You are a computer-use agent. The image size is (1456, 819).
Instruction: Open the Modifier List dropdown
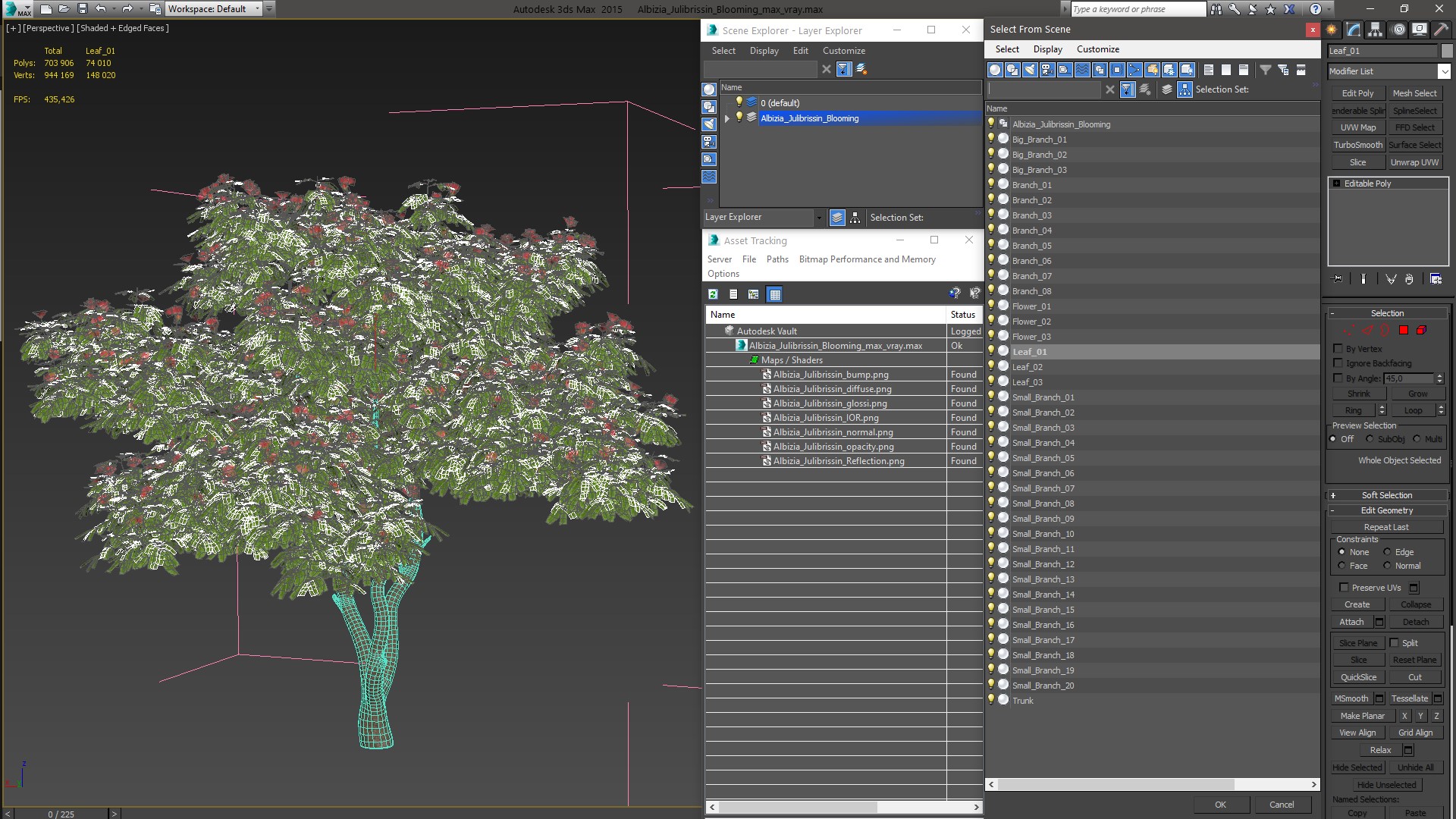coord(1444,71)
